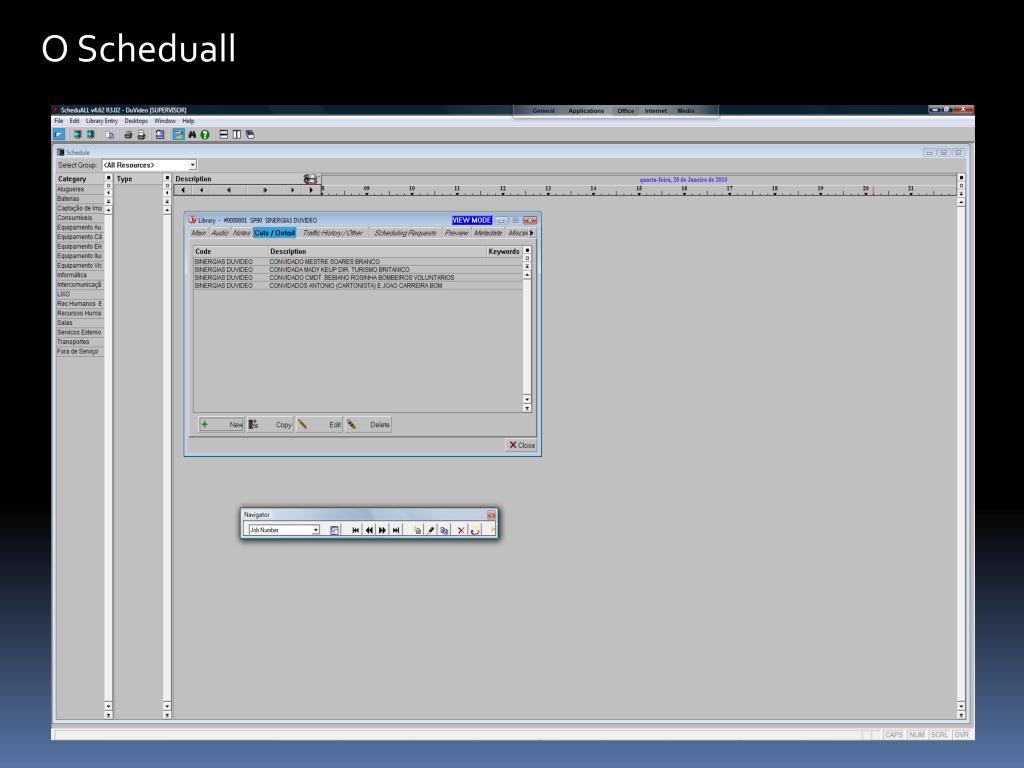Select the CONVIDADO CMDT. BEBIANO ROSINHA row
This screenshot has height=768, width=1024.
point(358,278)
